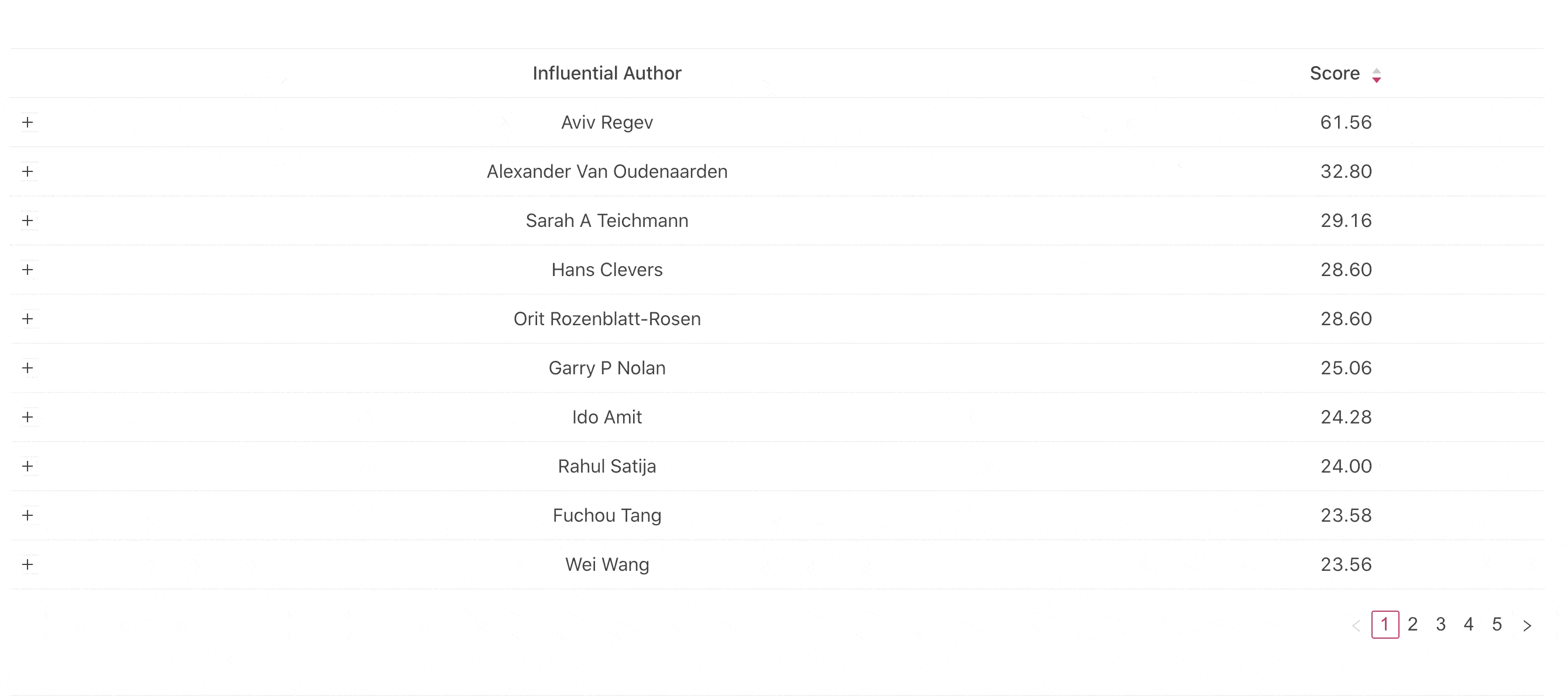Expand the Garry P Nolan row

[27, 368]
